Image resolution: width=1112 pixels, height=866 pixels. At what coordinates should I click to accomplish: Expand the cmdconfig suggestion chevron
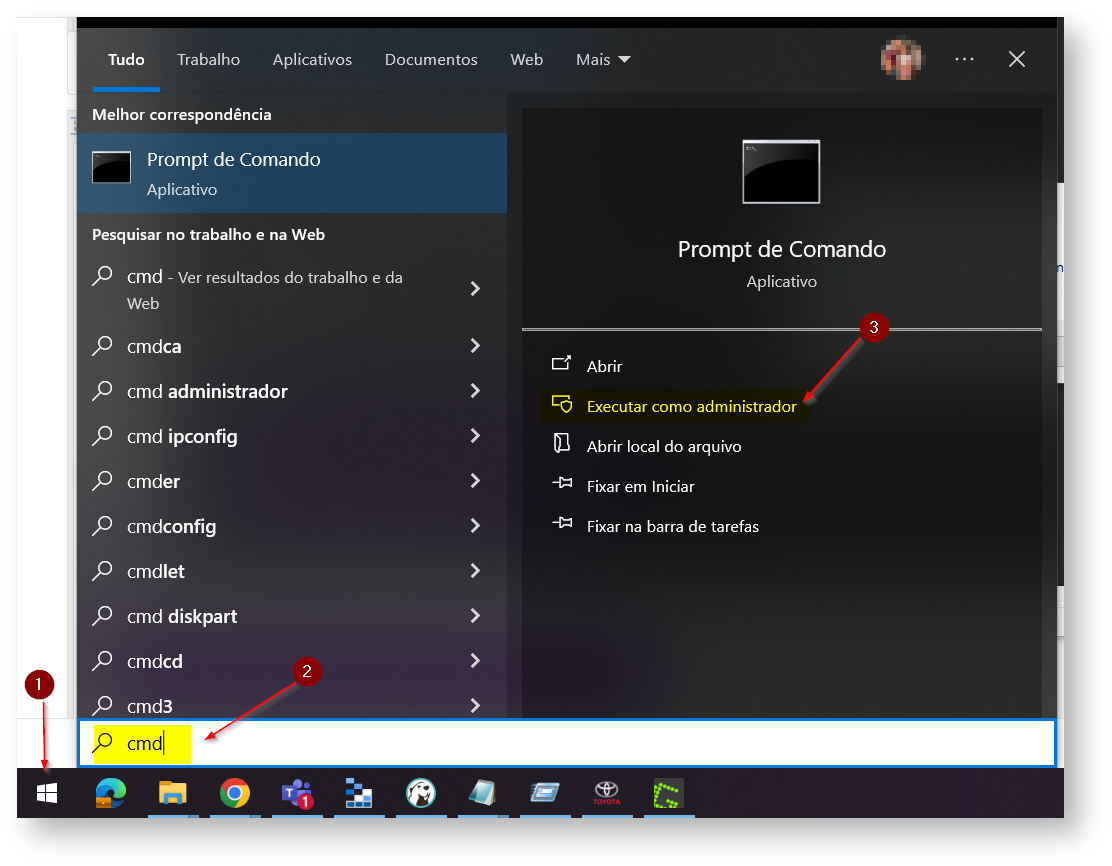pos(475,526)
